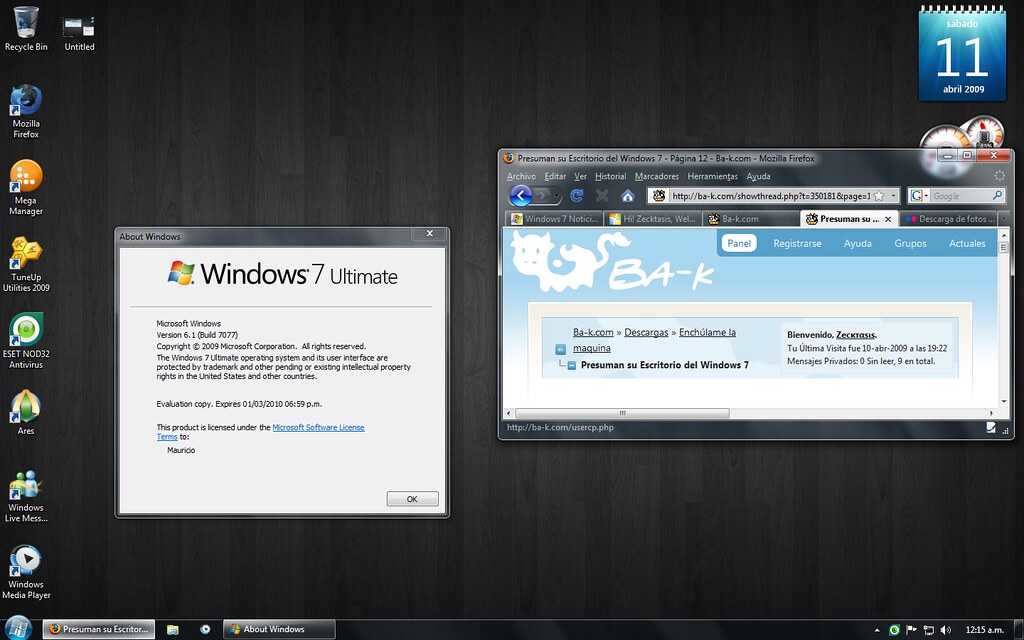Viewport: 1024px width, 640px height.
Task: Bookmark this page with the star icon
Action: click(879, 195)
